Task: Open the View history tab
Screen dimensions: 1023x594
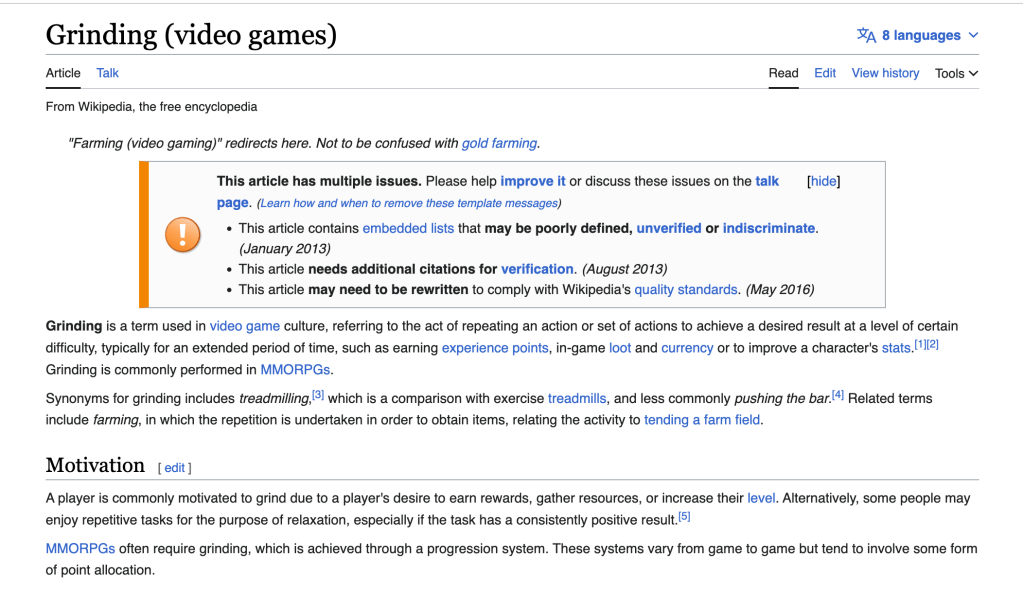Action: point(885,73)
